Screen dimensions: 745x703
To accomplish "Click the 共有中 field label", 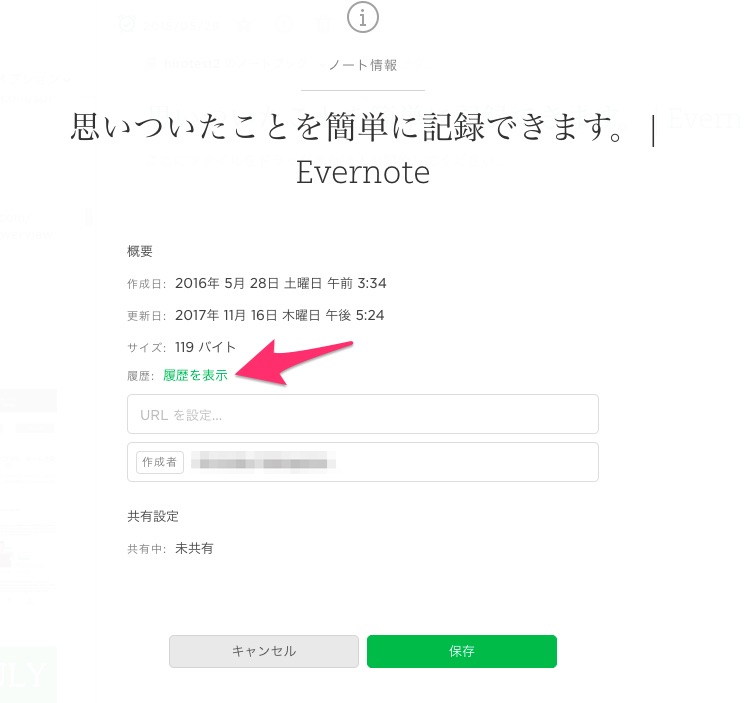I will point(146,549).
